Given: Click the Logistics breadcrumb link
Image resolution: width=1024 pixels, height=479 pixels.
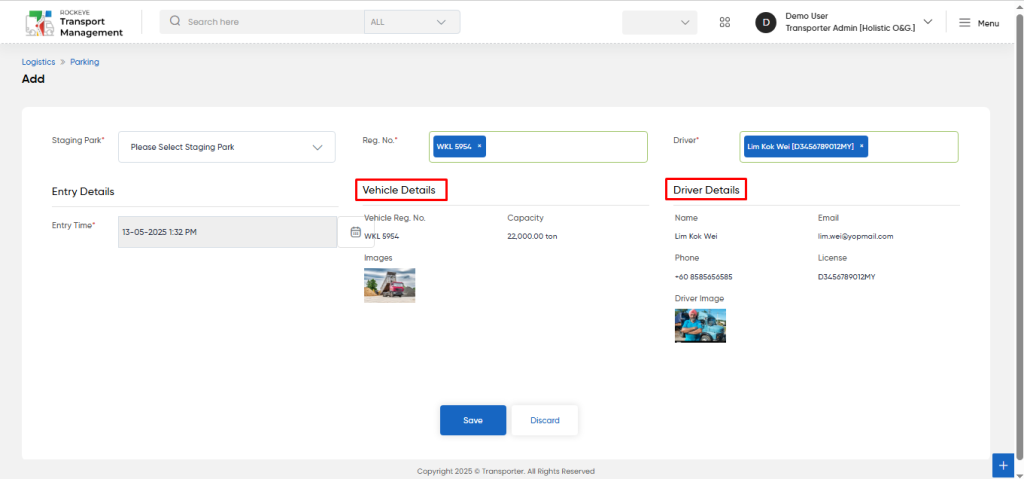Looking at the screenshot, I should click(39, 62).
